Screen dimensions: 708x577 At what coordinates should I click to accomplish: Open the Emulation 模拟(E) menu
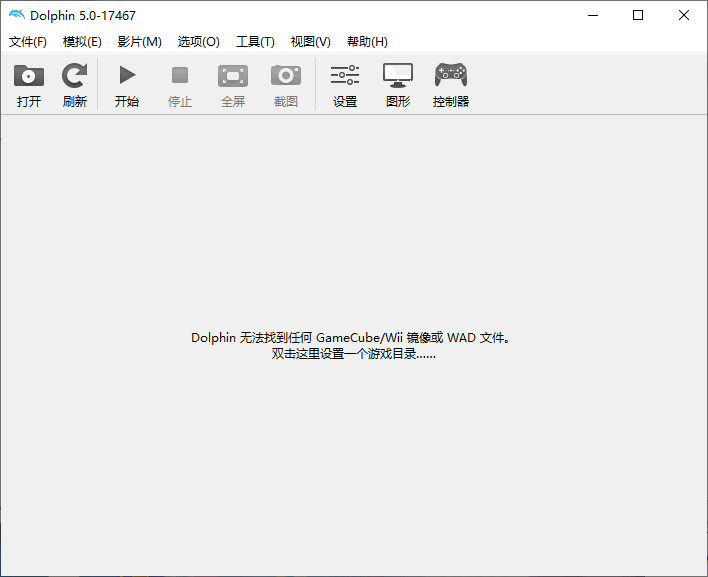tap(82, 42)
